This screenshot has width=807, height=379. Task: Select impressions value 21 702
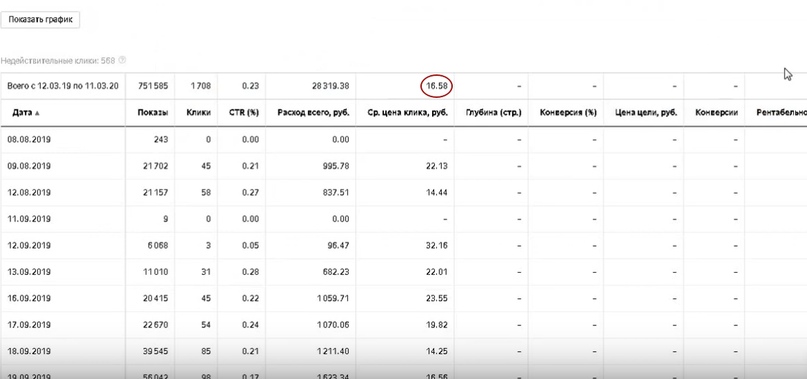[155, 166]
